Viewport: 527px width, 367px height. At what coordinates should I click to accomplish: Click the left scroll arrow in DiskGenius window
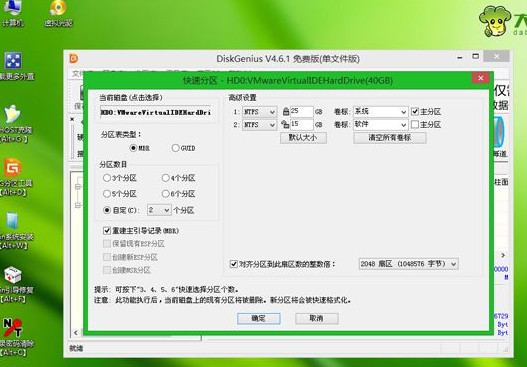coord(76,333)
